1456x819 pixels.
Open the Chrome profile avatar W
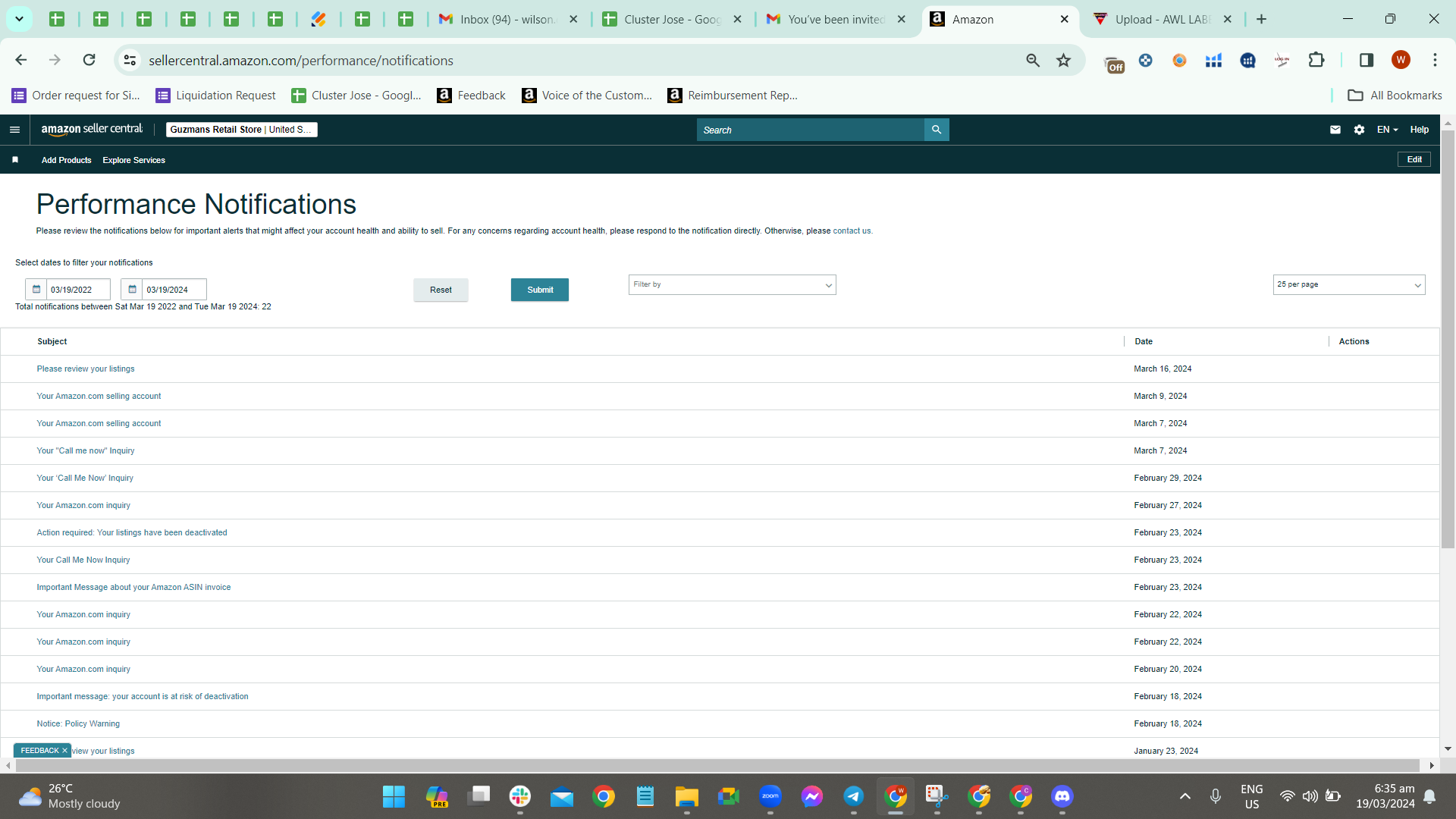click(x=1401, y=60)
